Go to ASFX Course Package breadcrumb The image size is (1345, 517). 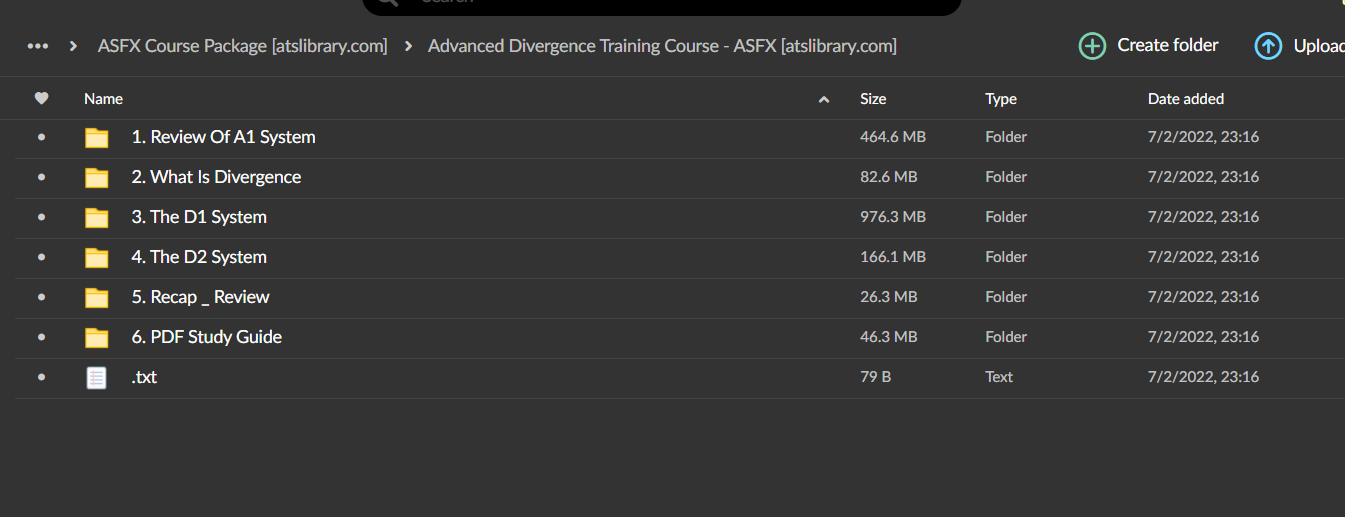click(242, 46)
